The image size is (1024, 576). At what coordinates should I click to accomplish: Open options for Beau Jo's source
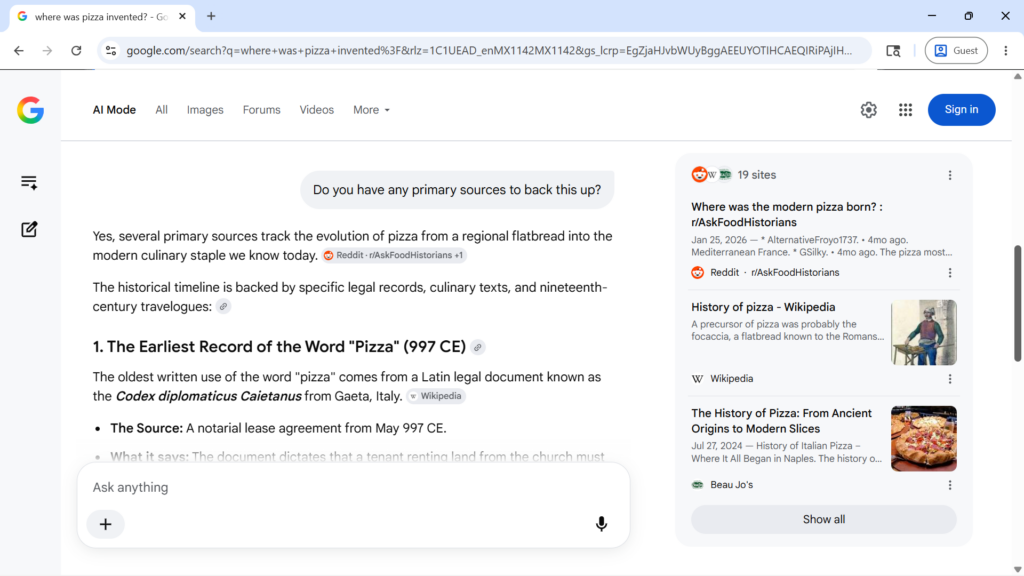pyautogui.click(x=950, y=485)
